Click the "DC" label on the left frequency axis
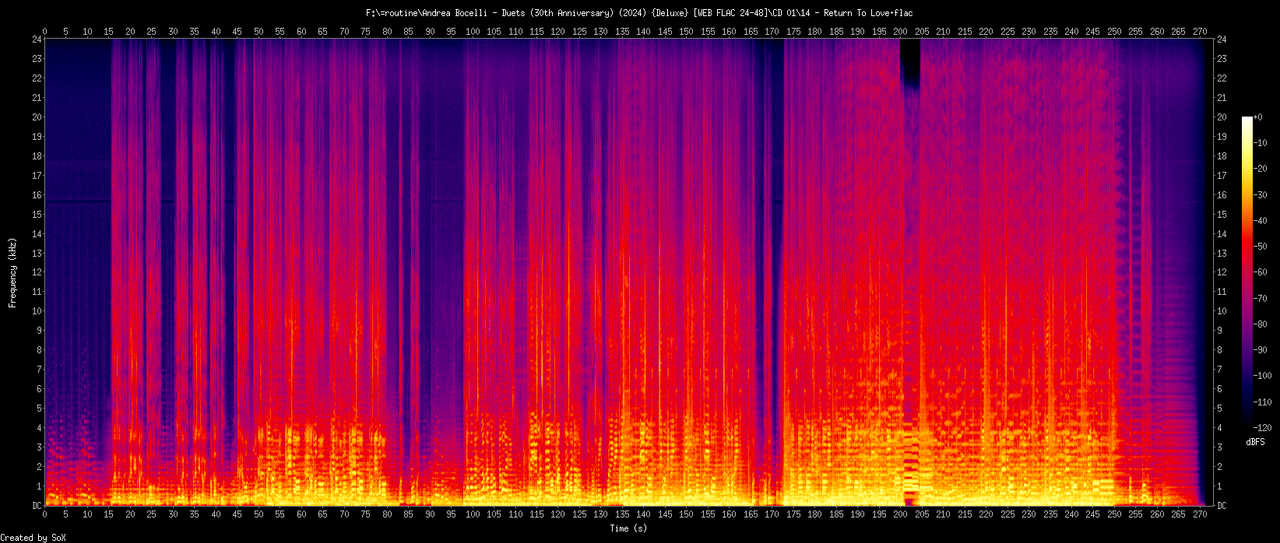The image size is (1280, 543). click(x=36, y=506)
